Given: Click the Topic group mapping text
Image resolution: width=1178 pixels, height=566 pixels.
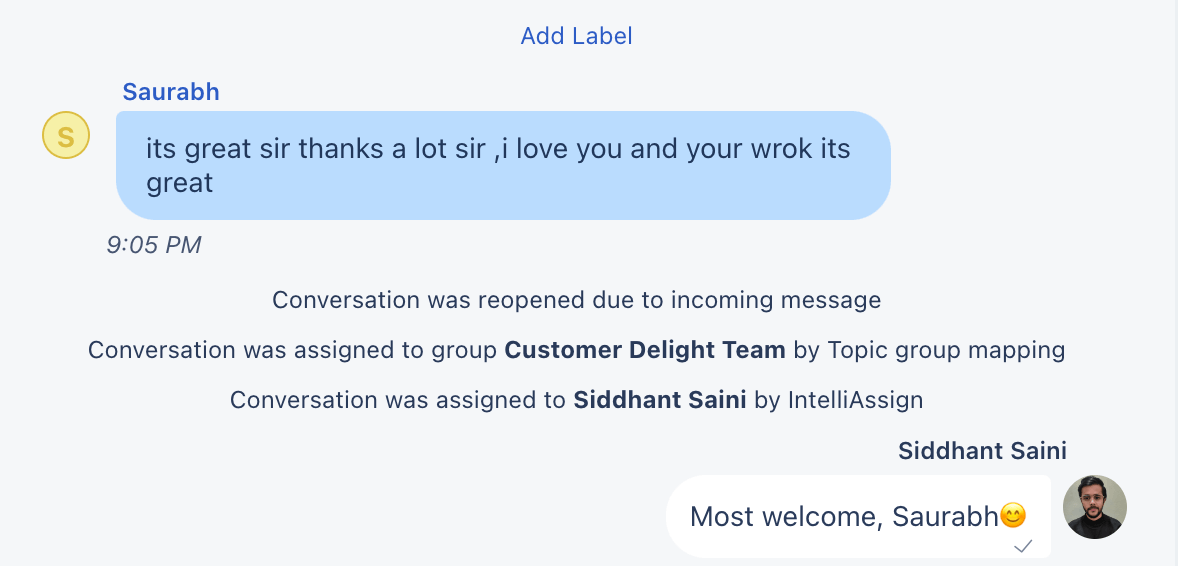Looking at the screenshot, I should point(946,350).
